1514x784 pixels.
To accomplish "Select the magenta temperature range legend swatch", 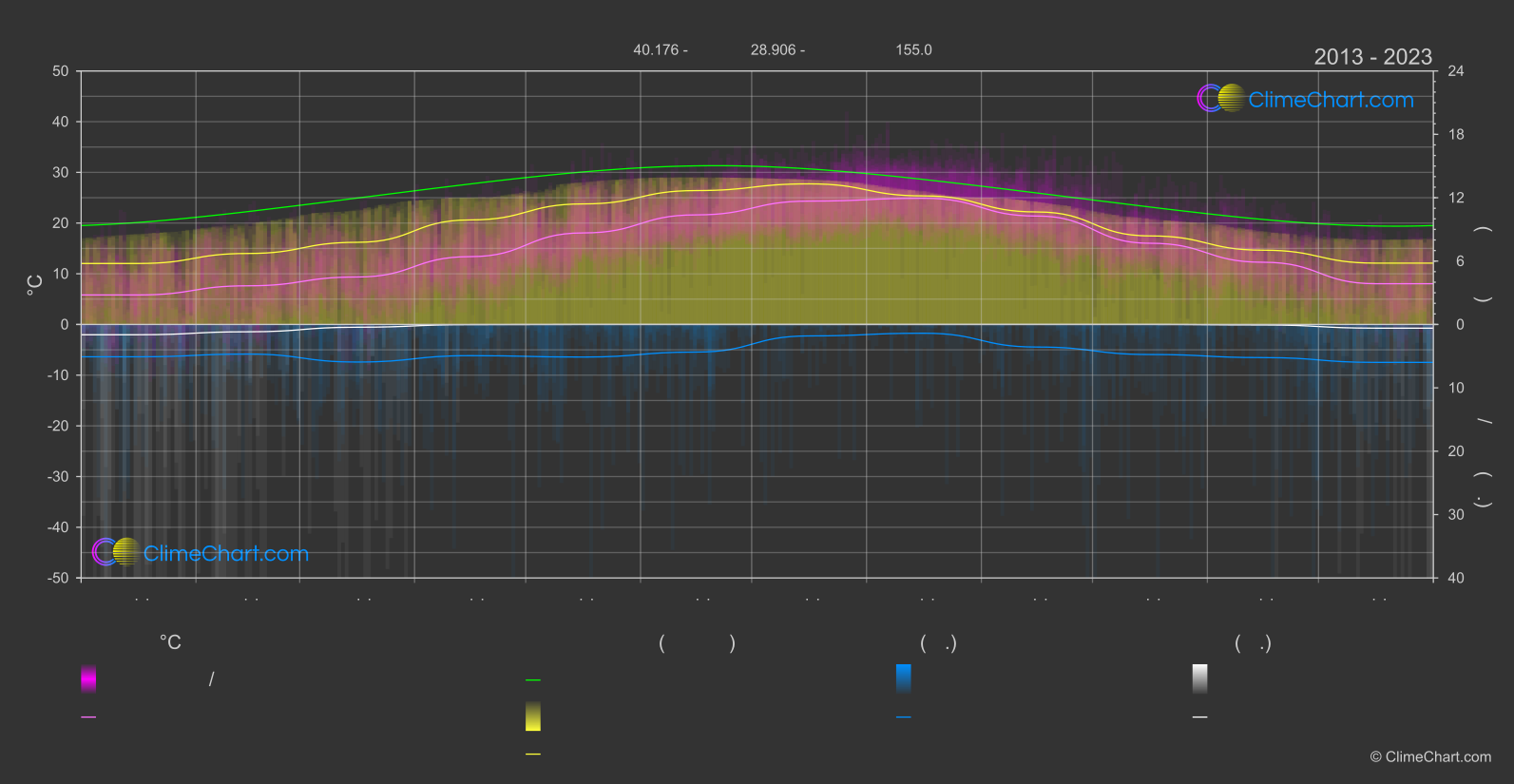I will pyautogui.click(x=88, y=679).
